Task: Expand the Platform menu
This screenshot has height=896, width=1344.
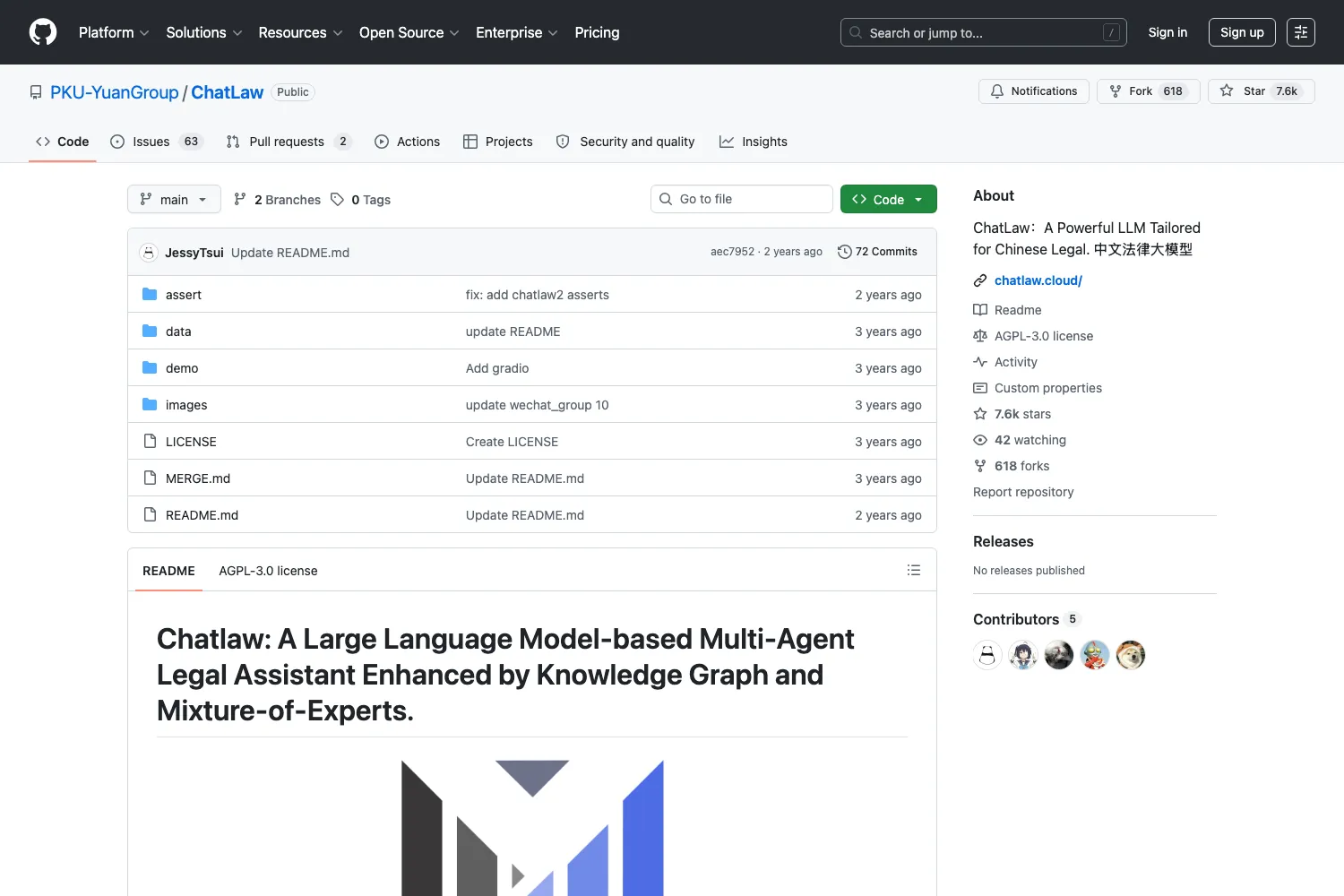Action: pyautogui.click(x=114, y=32)
